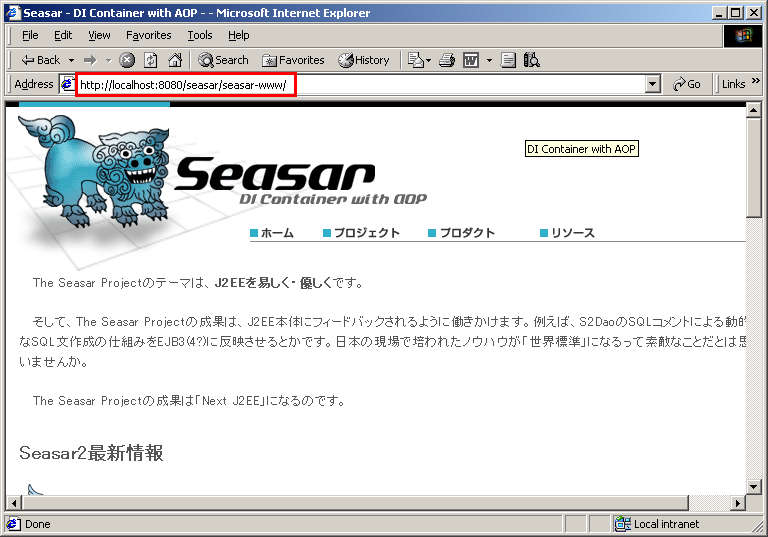Open the Back button history dropdown arrow
Viewport: 768px width, 537px height.
71,60
